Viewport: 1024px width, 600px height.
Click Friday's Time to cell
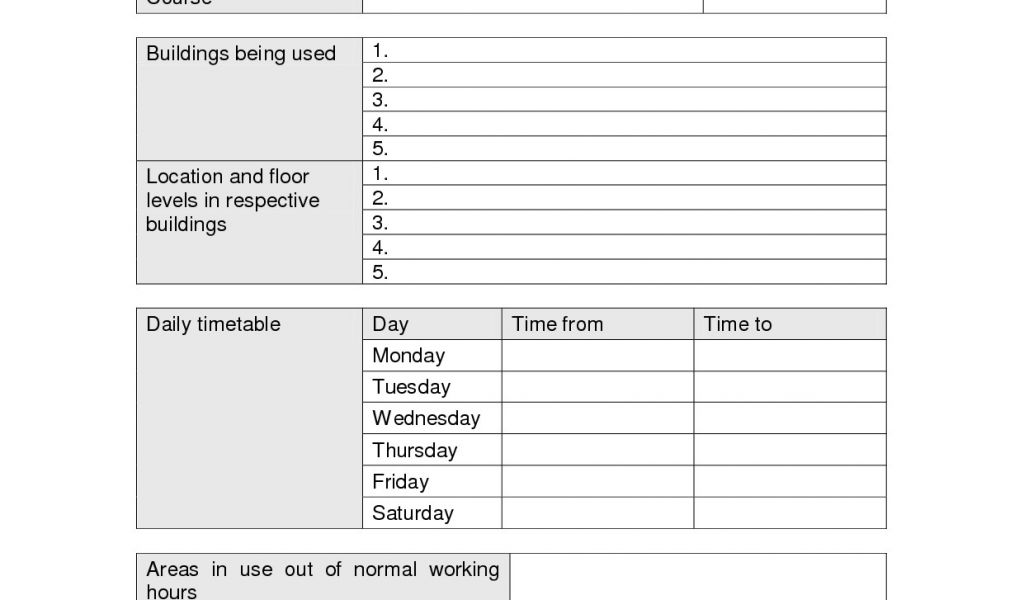789,481
